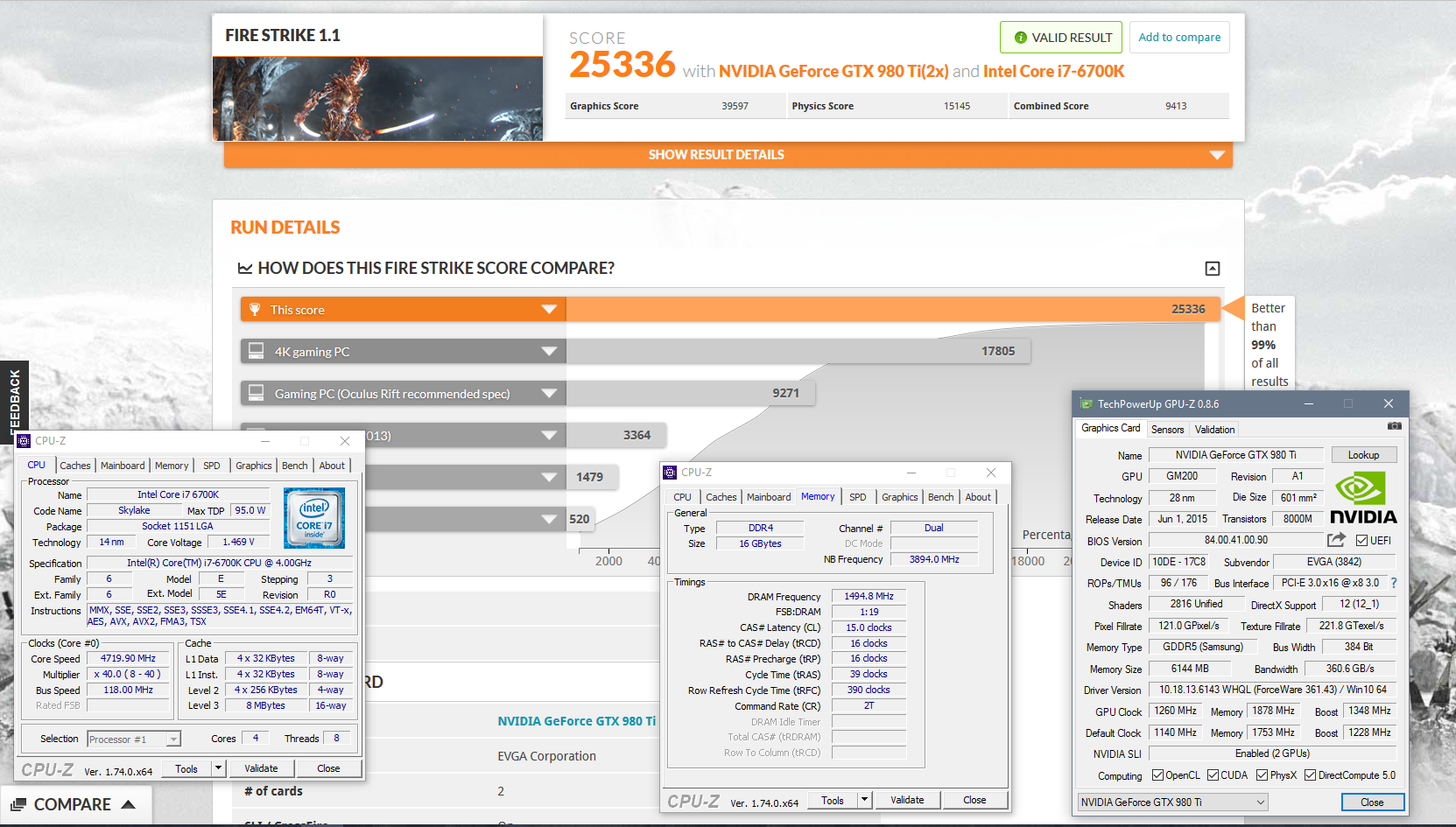Click the COMPARE tray stack icon
Screen dimensions: 1456x827
click(18, 804)
